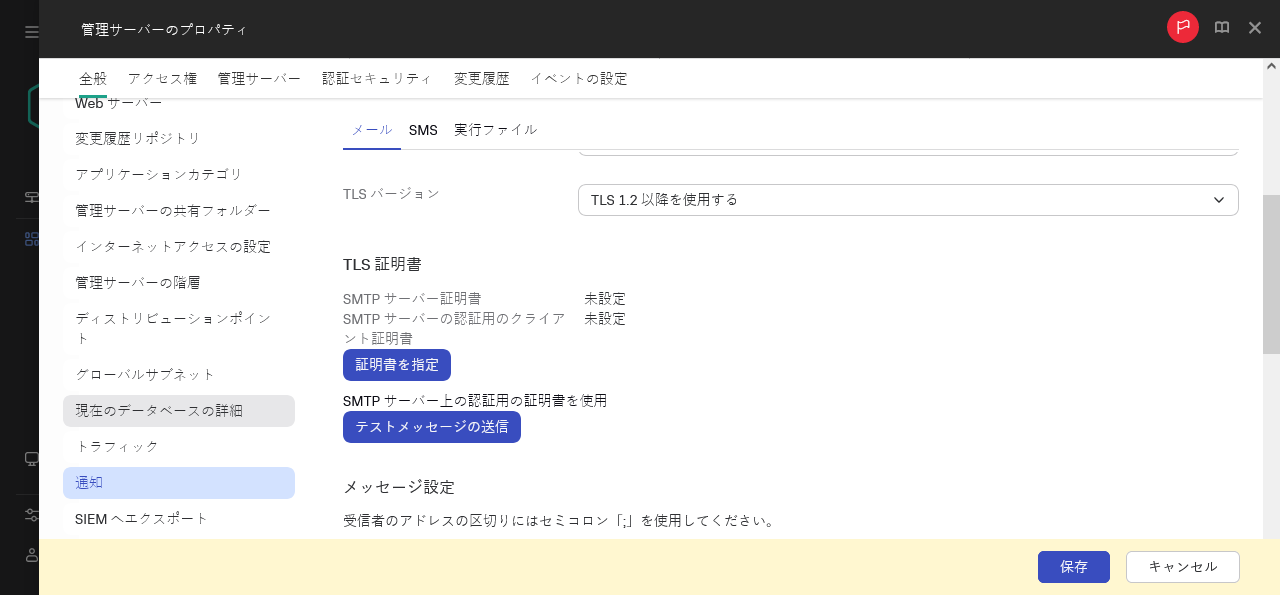Click the 証明書を指定 button
Image resolution: width=1280 pixels, height=595 pixels.
tap(396, 364)
